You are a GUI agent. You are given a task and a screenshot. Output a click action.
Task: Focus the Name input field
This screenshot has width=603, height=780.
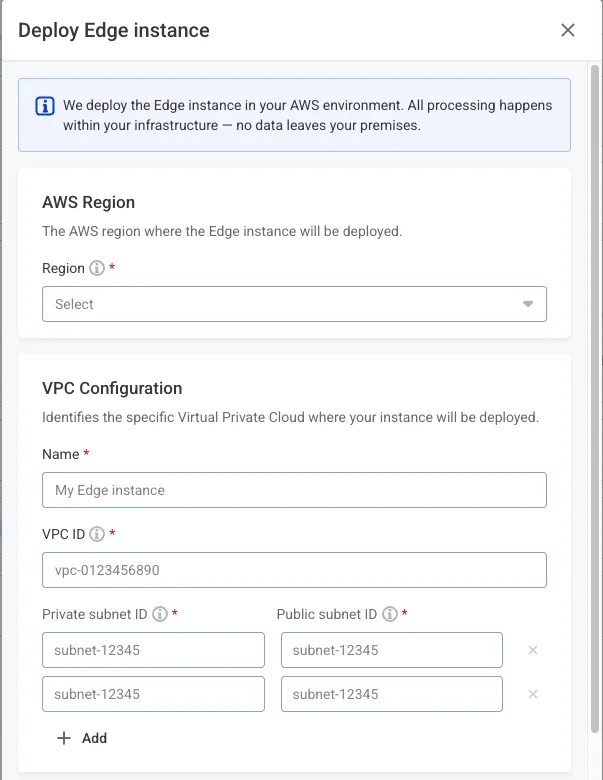[x=294, y=490]
